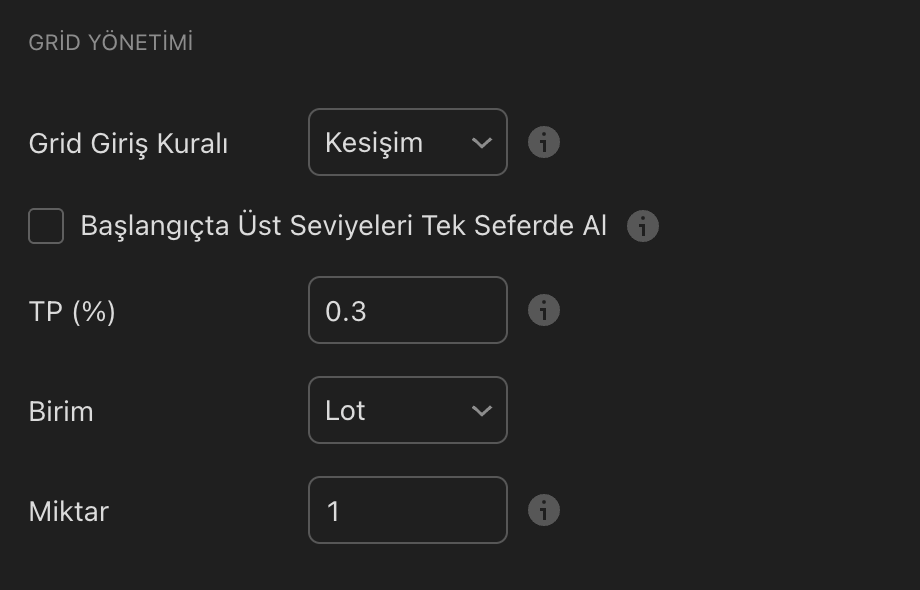Click the Miktar label text
Screen dimensions: 920x590
click(68, 512)
